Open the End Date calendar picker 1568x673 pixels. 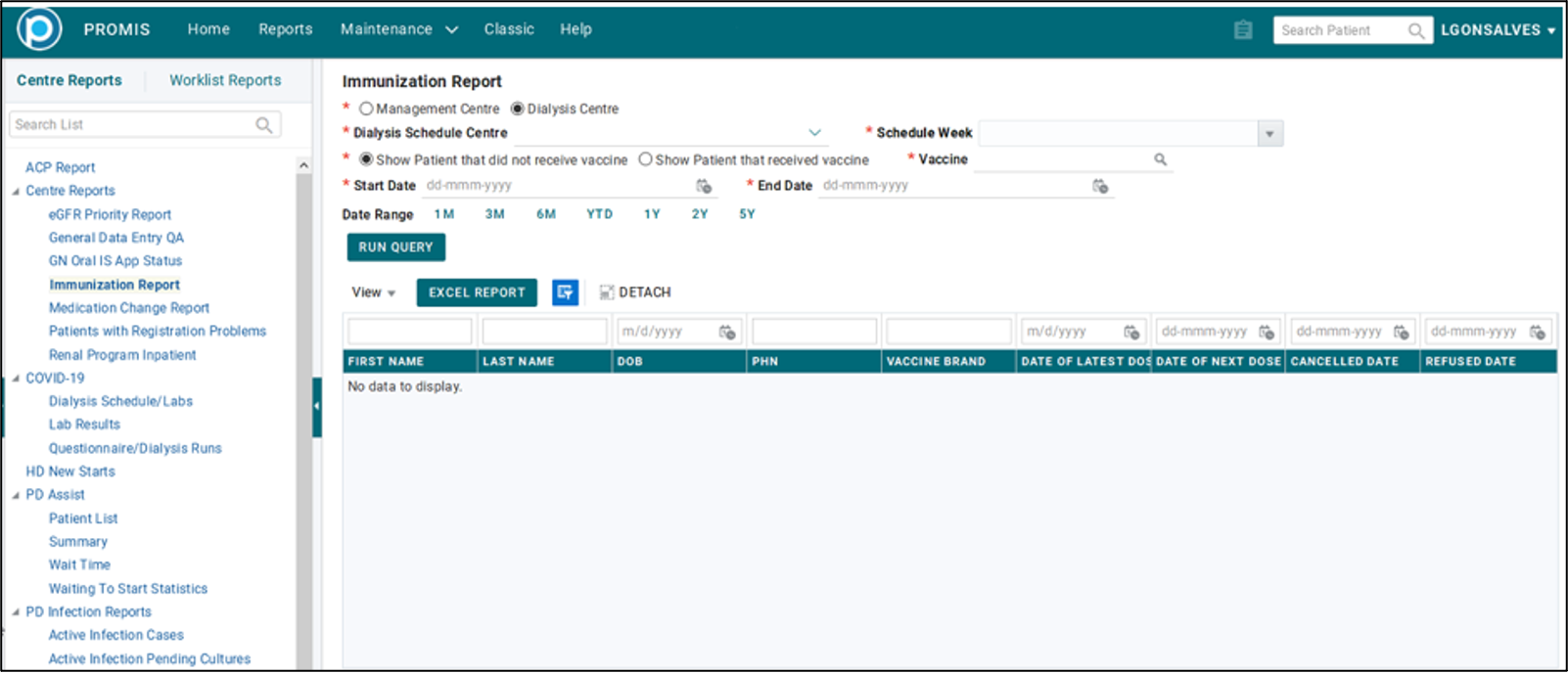(x=1100, y=186)
